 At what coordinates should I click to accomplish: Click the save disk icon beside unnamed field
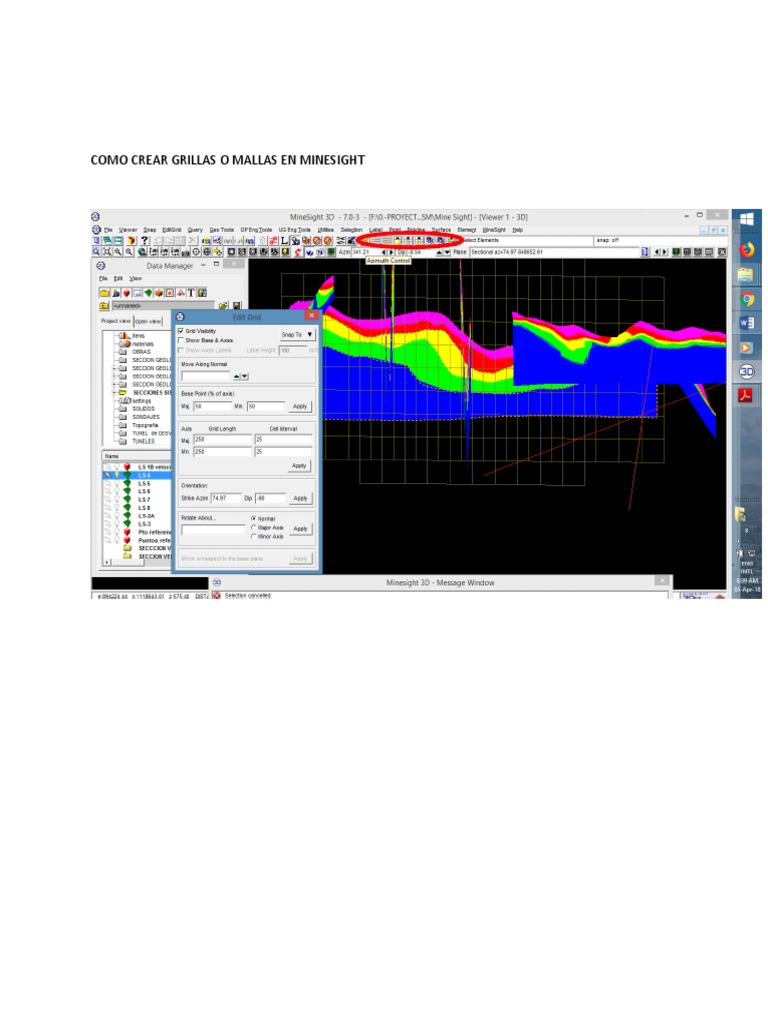[x=237, y=305]
